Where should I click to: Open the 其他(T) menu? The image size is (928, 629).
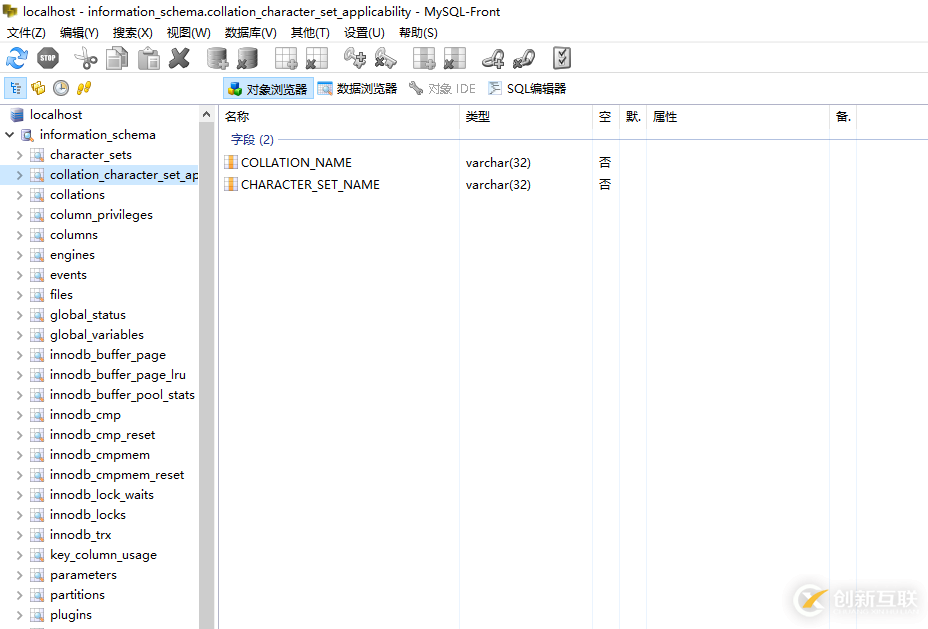point(310,33)
